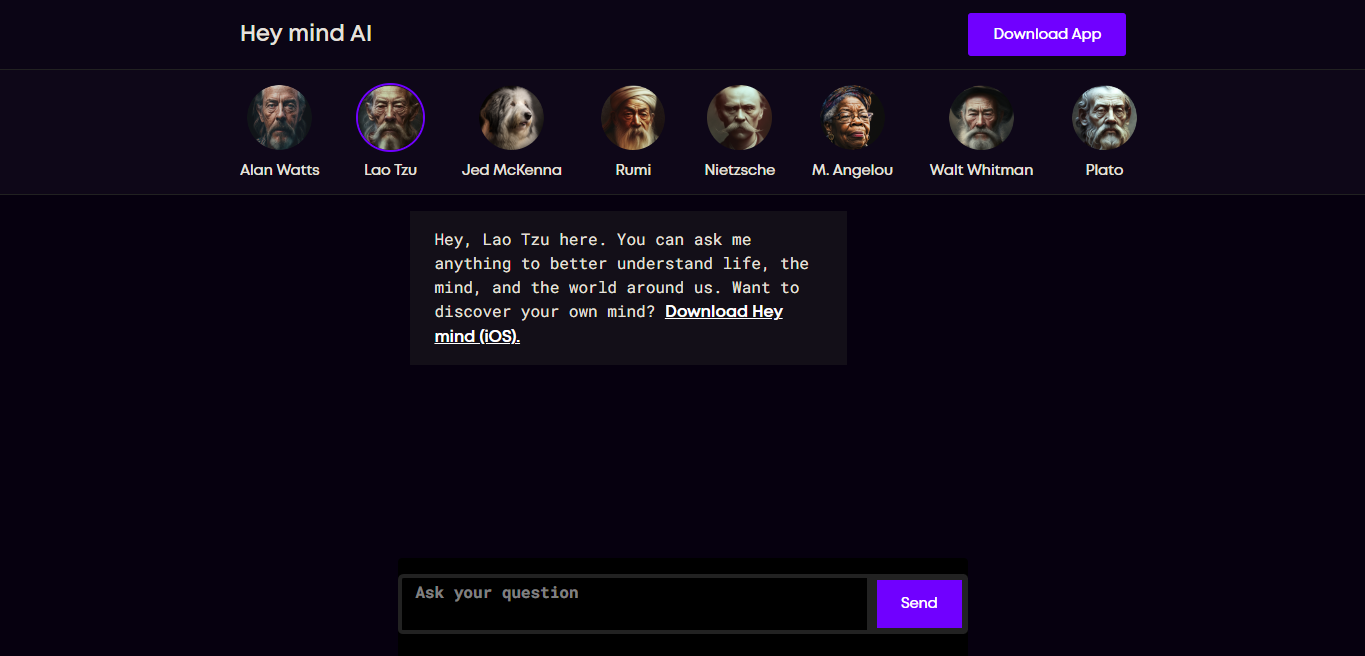Select the Rumi avatar
This screenshot has width=1365, height=656.
[633, 118]
